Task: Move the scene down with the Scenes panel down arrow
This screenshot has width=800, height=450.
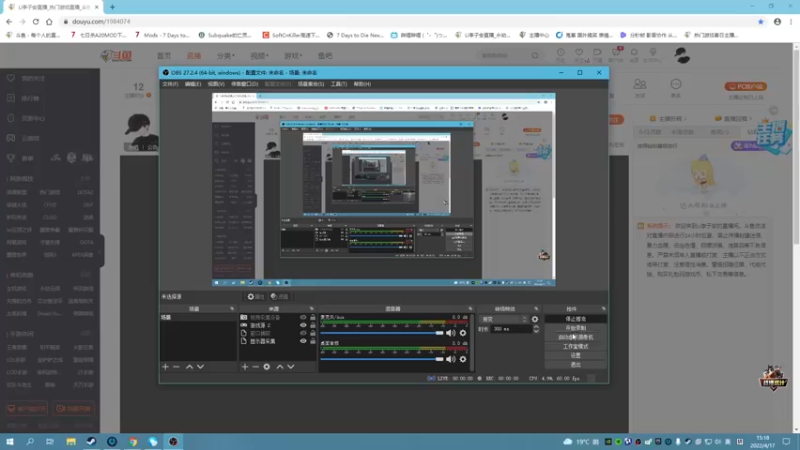Action: 201,367
